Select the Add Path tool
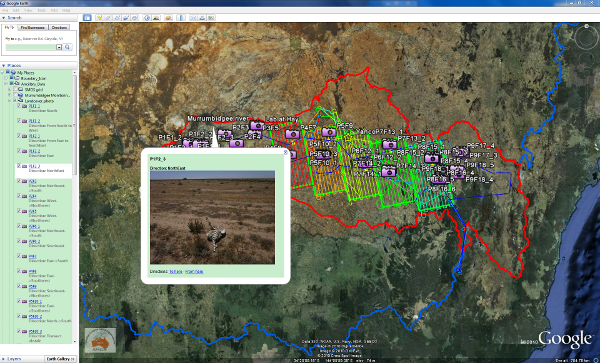This screenshot has height=363, width=600. [117, 18]
